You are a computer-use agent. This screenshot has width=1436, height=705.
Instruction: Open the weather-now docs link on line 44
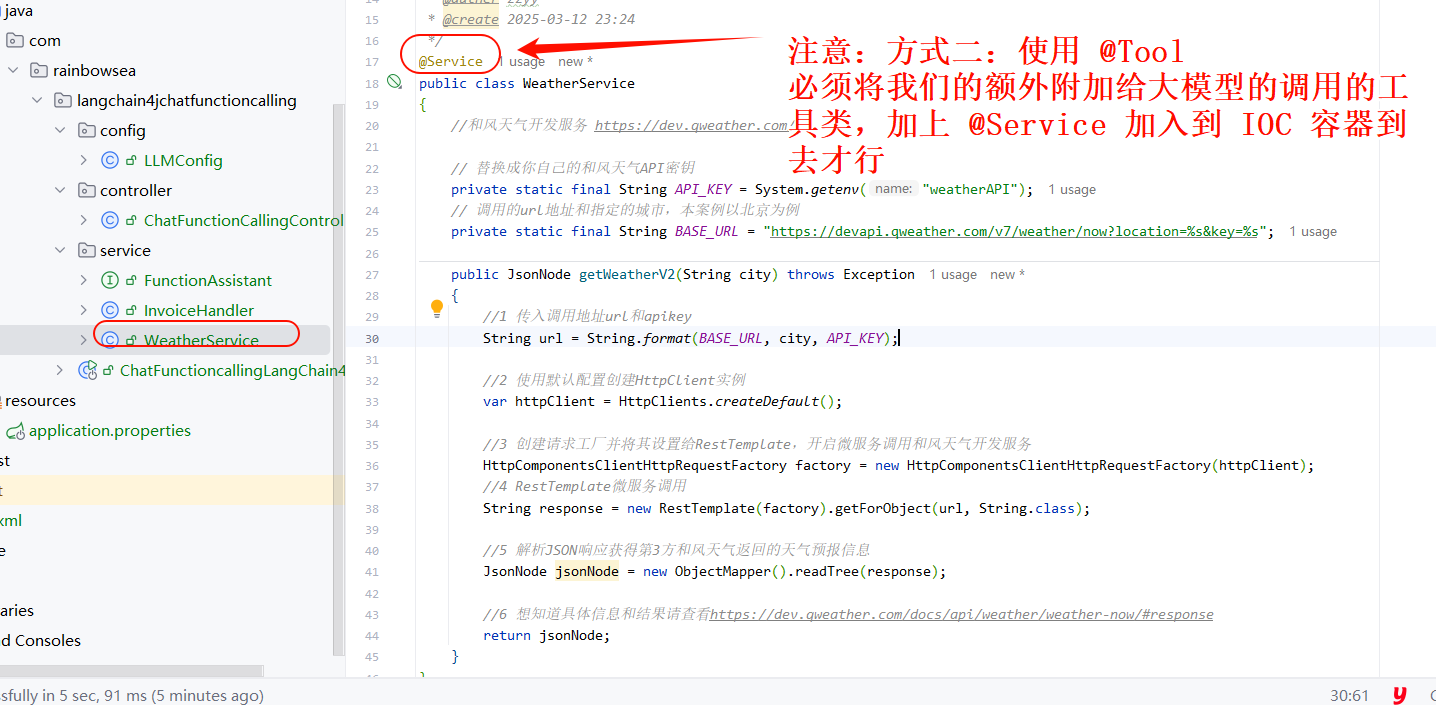pyautogui.click(x=960, y=614)
